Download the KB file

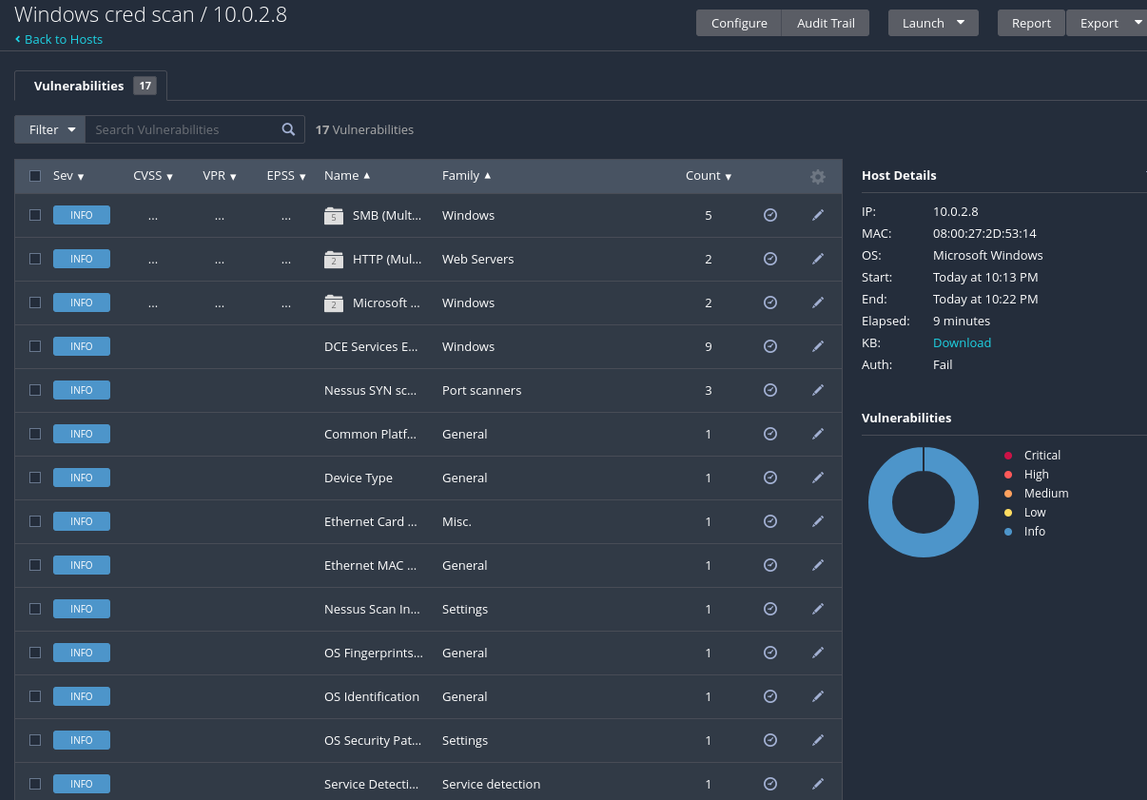[961, 343]
